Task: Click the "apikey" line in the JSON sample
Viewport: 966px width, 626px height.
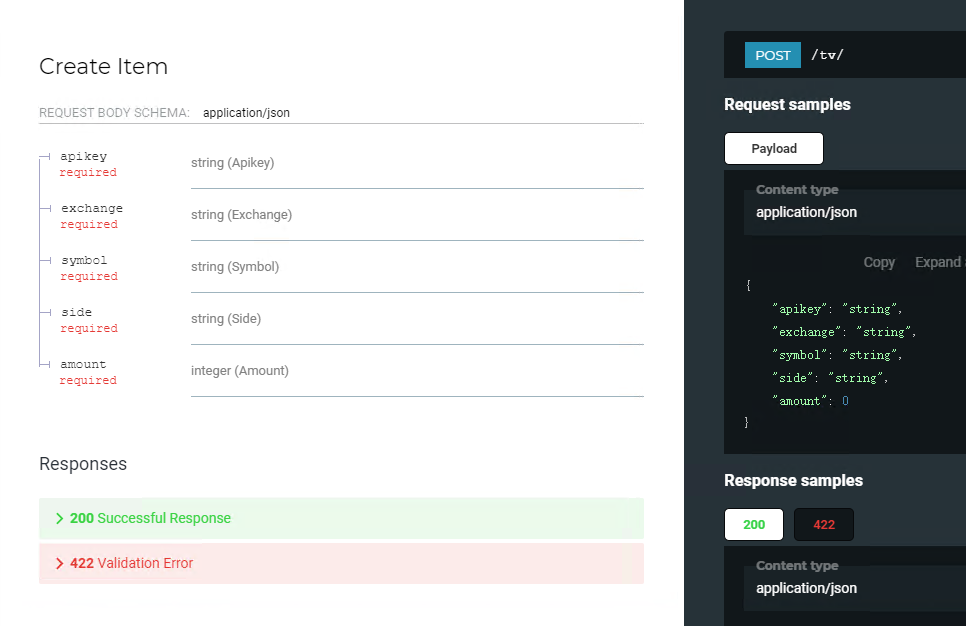Action: (837, 309)
